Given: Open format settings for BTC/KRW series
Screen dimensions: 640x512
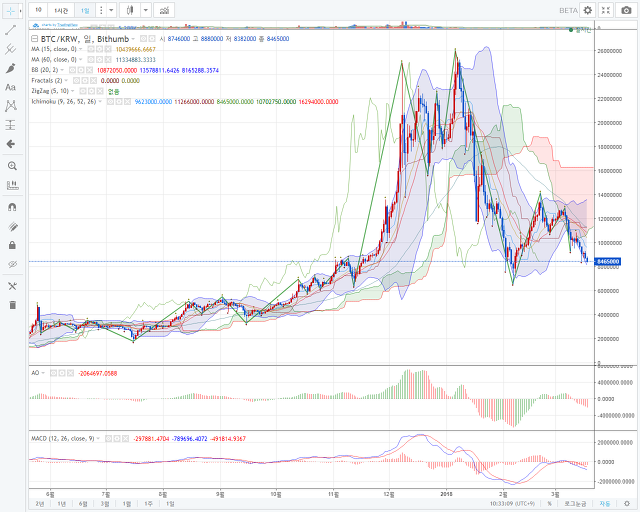Looking at the screenshot, I should tap(152, 39).
